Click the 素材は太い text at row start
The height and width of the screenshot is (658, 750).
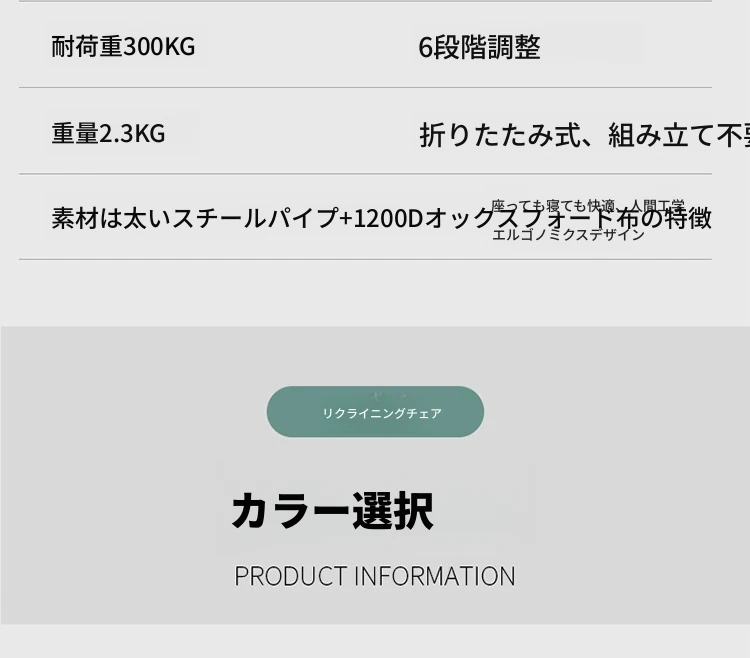pos(111,218)
